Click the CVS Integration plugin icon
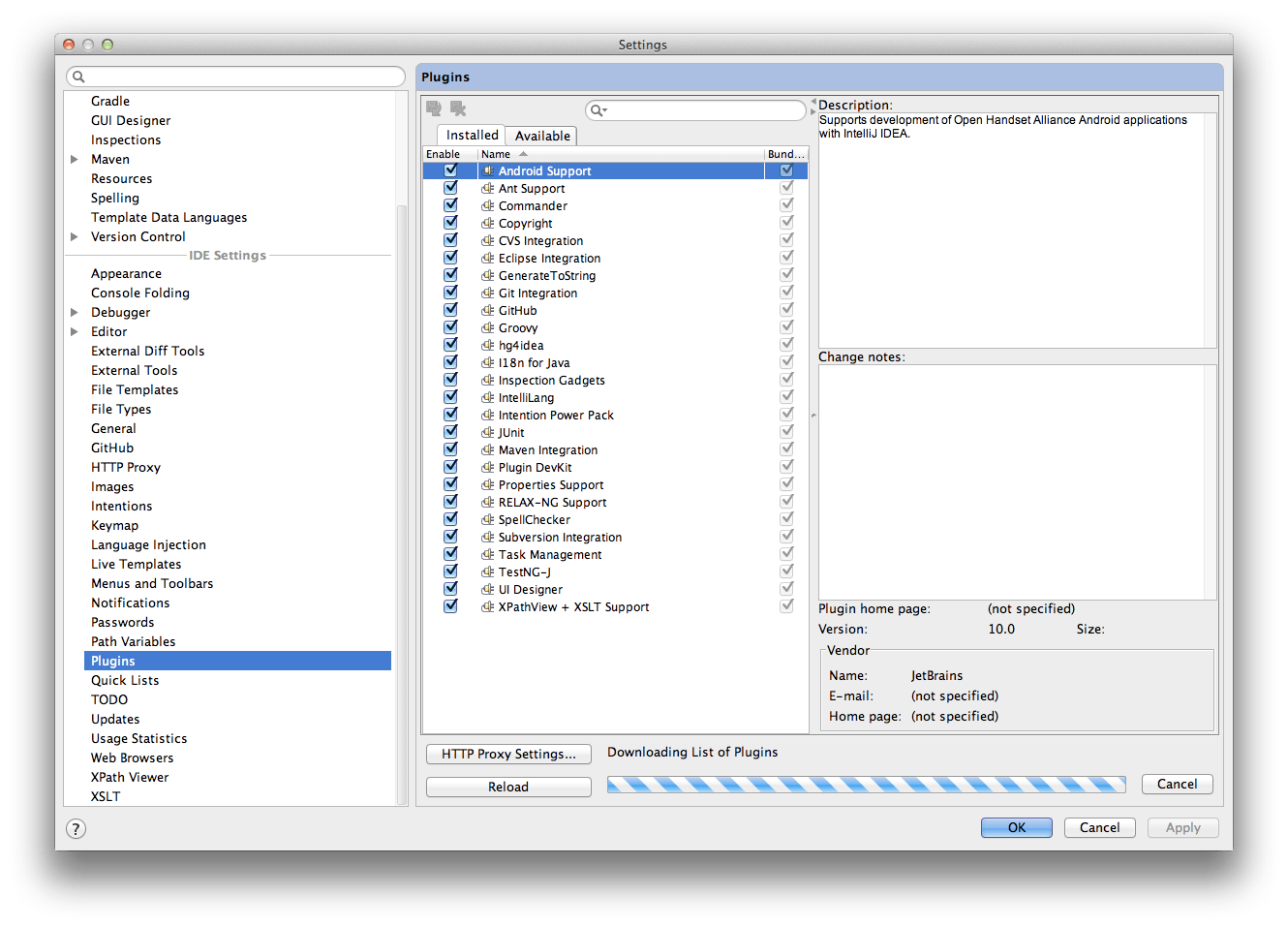The width and height of the screenshot is (1288, 927). [488, 240]
